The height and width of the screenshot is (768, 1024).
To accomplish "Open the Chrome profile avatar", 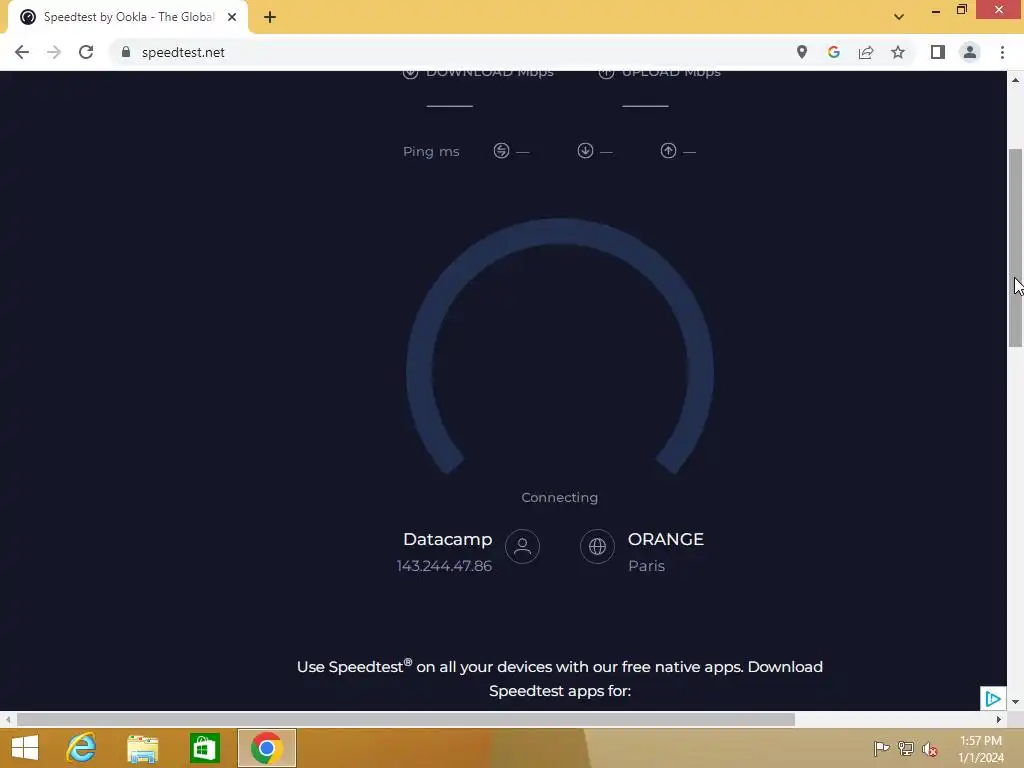I will pyautogui.click(x=970, y=52).
